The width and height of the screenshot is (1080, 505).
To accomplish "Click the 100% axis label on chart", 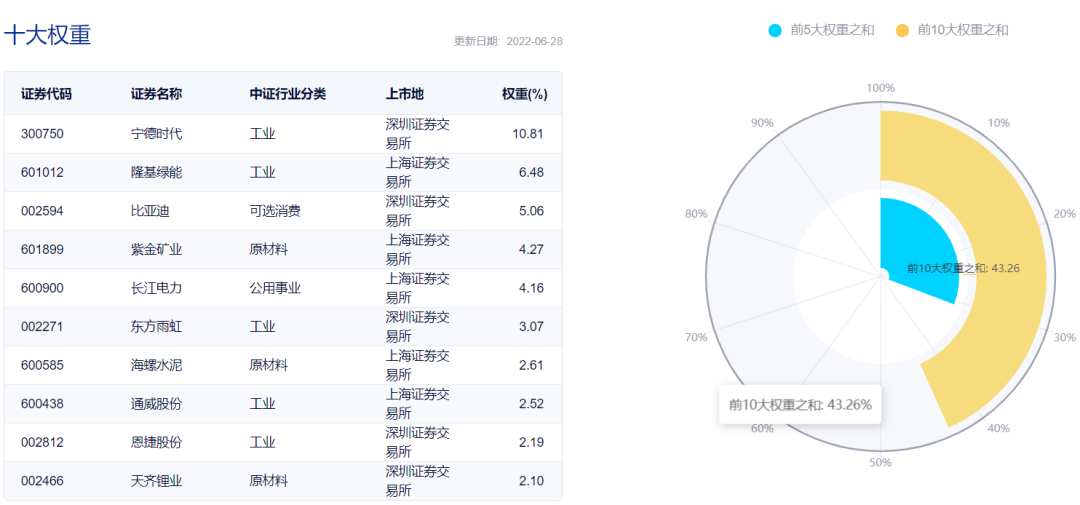I will click(x=880, y=87).
